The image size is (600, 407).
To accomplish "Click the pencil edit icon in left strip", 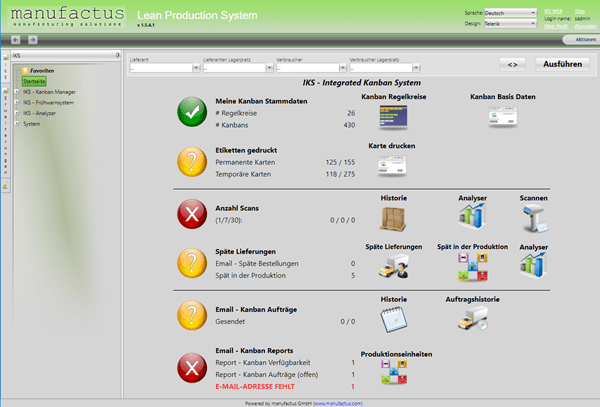I will tap(5, 186).
